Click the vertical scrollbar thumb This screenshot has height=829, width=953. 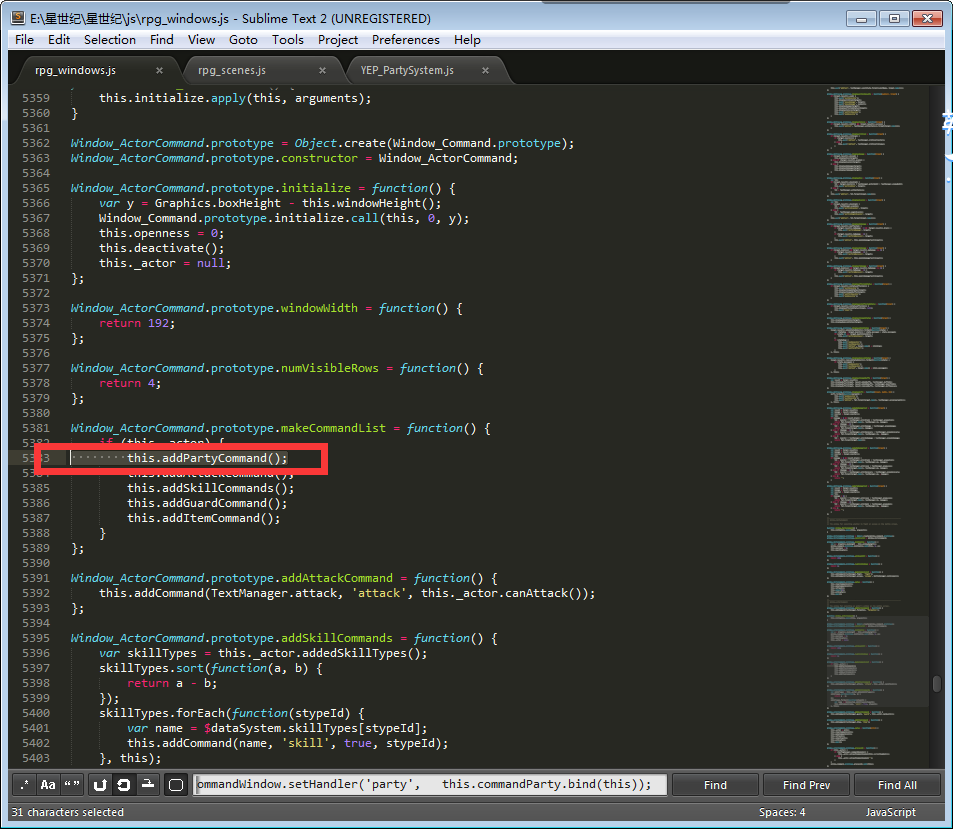click(x=937, y=684)
